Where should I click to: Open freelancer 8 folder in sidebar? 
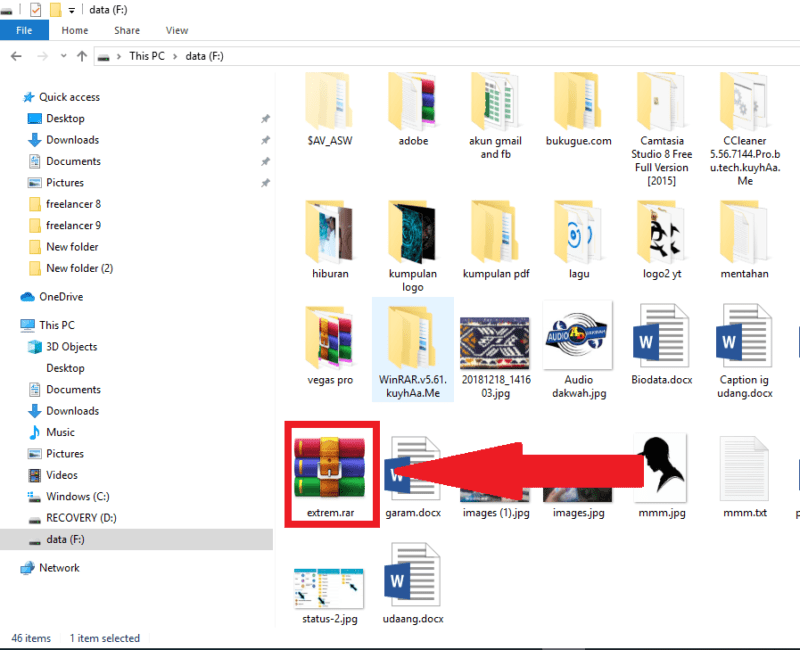[x=73, y=204]
